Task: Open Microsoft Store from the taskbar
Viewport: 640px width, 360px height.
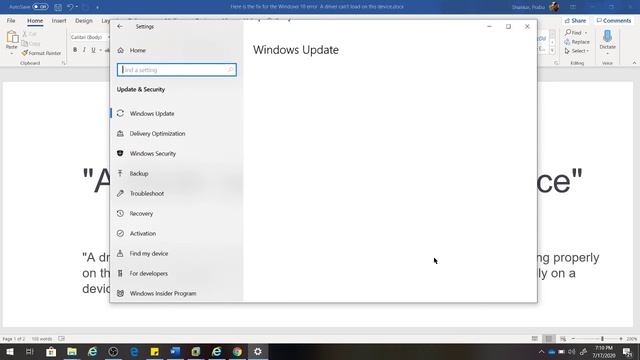Action: point(51,351)
